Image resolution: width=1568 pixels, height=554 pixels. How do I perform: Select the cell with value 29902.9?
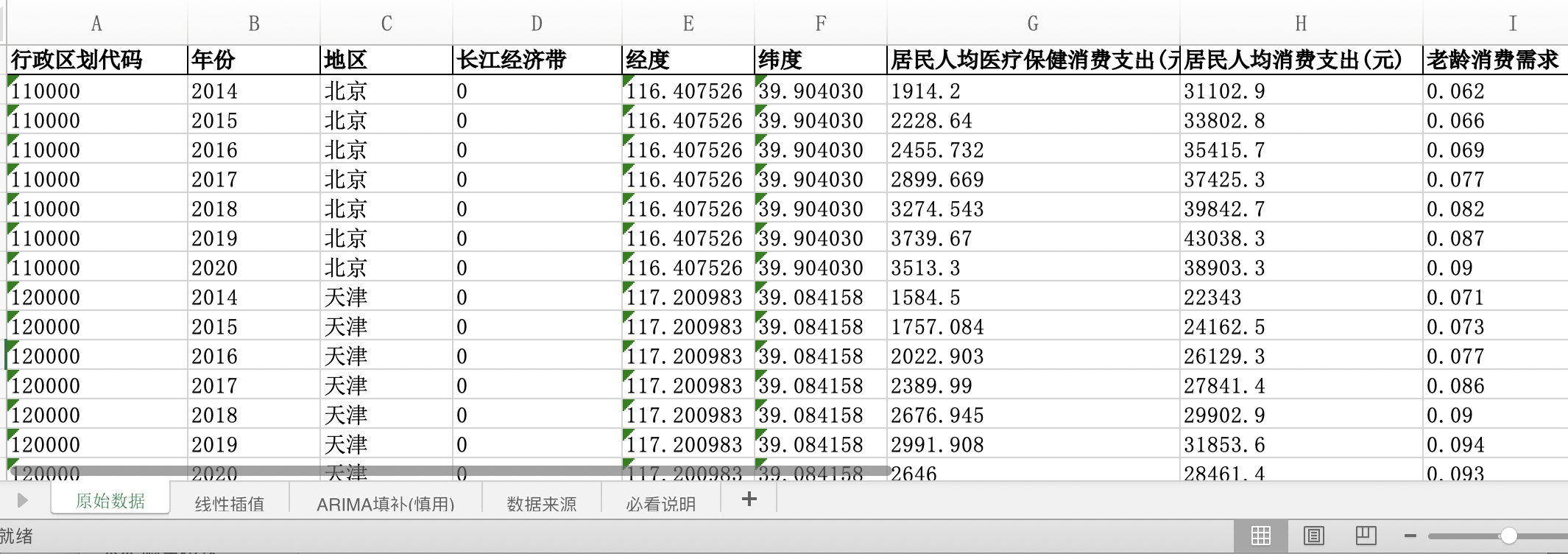pyautogui.click(x=1302, y=415)
